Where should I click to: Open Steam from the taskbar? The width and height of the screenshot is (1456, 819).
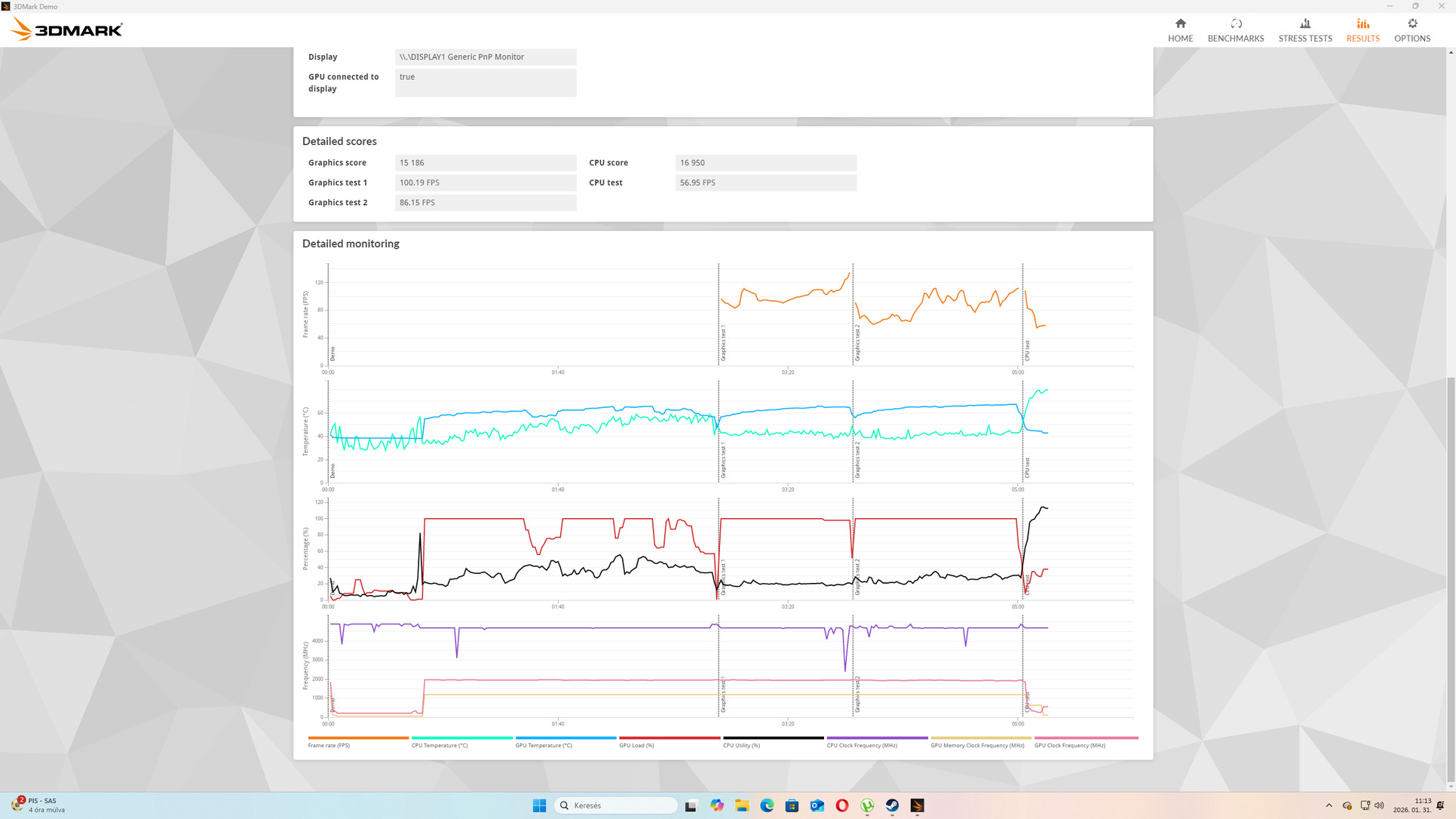(892, 805)
